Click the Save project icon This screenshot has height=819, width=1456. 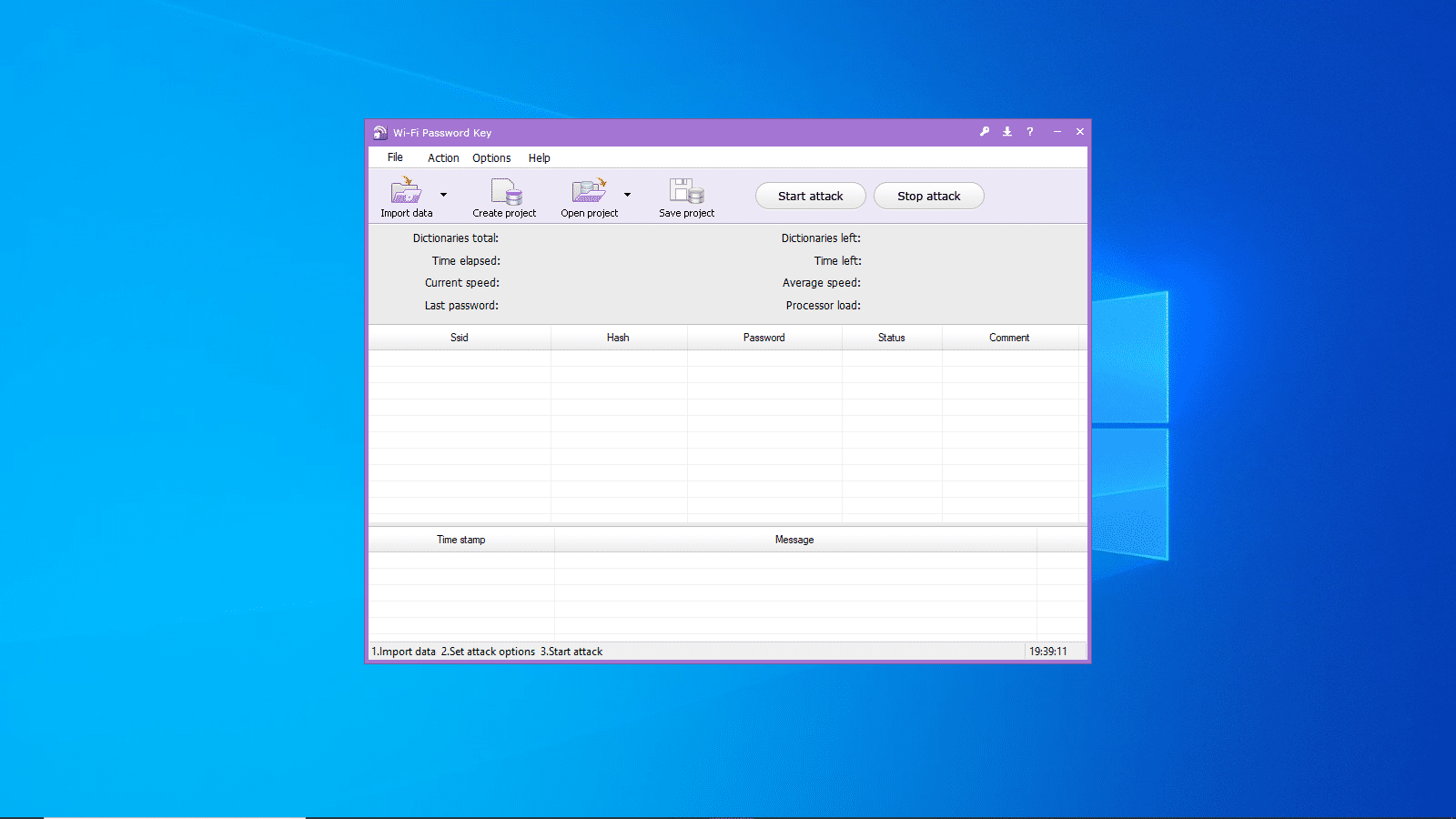[686, 191]
